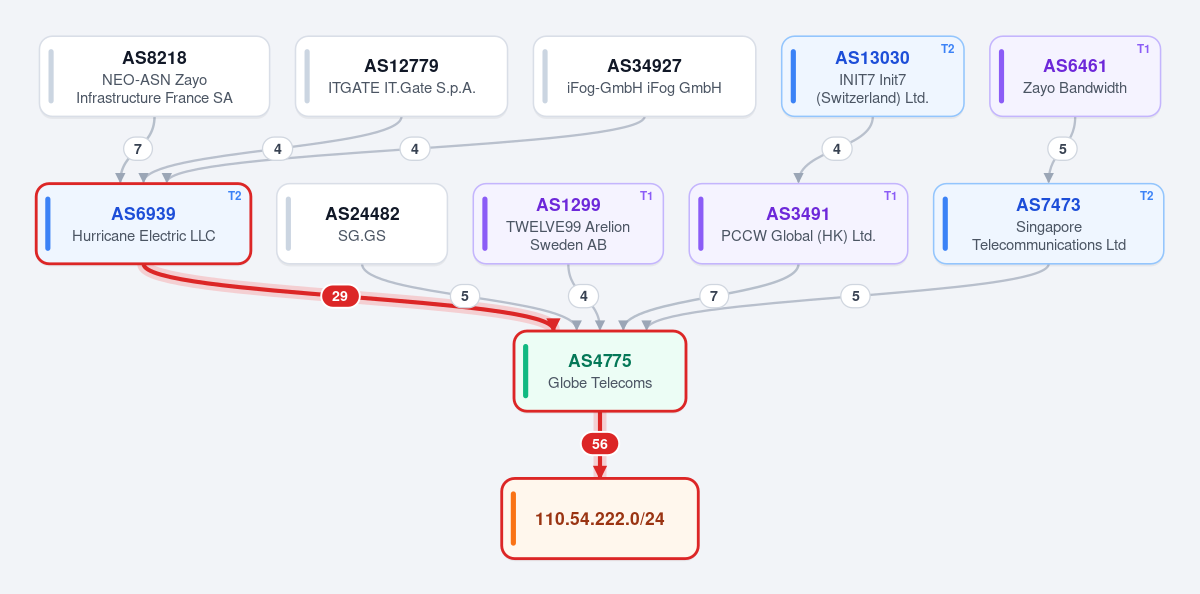Open the AS1299 Arelion node
The height and width of the screenshot is (594, 1200).
point(568,224)
